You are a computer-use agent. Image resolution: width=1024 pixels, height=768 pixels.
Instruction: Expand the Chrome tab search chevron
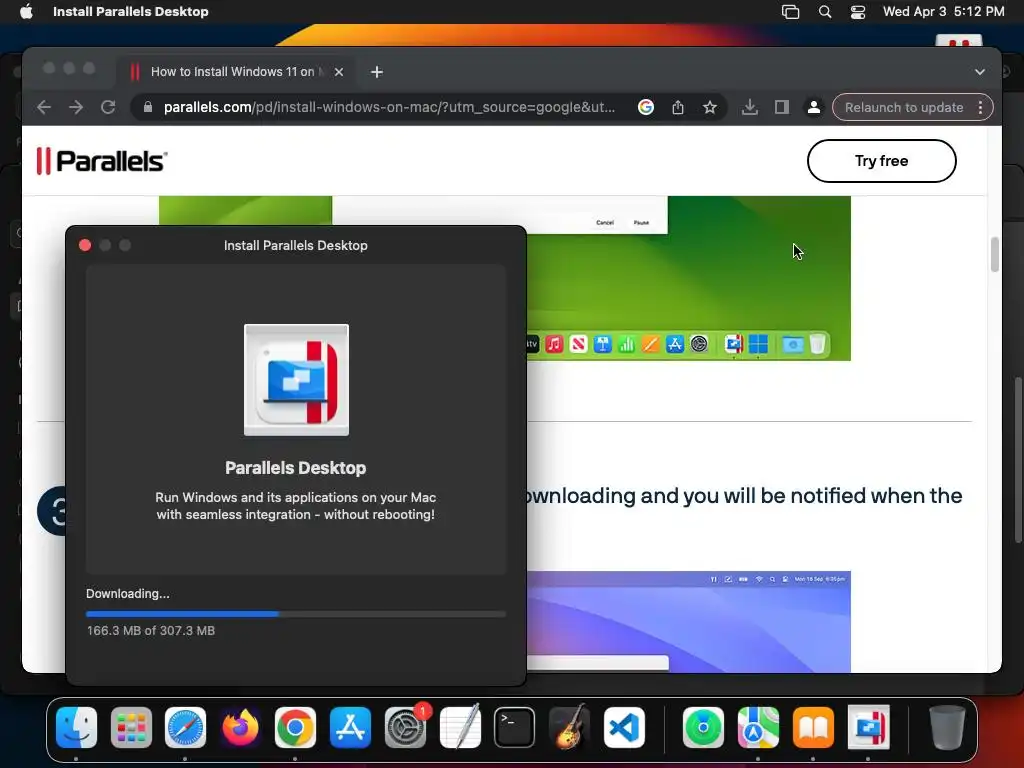pos(980,72)
